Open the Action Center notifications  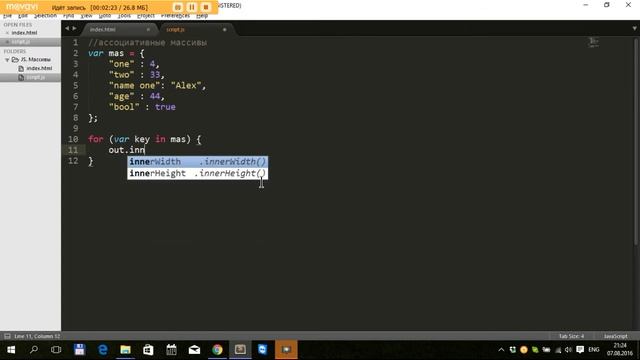580,350
